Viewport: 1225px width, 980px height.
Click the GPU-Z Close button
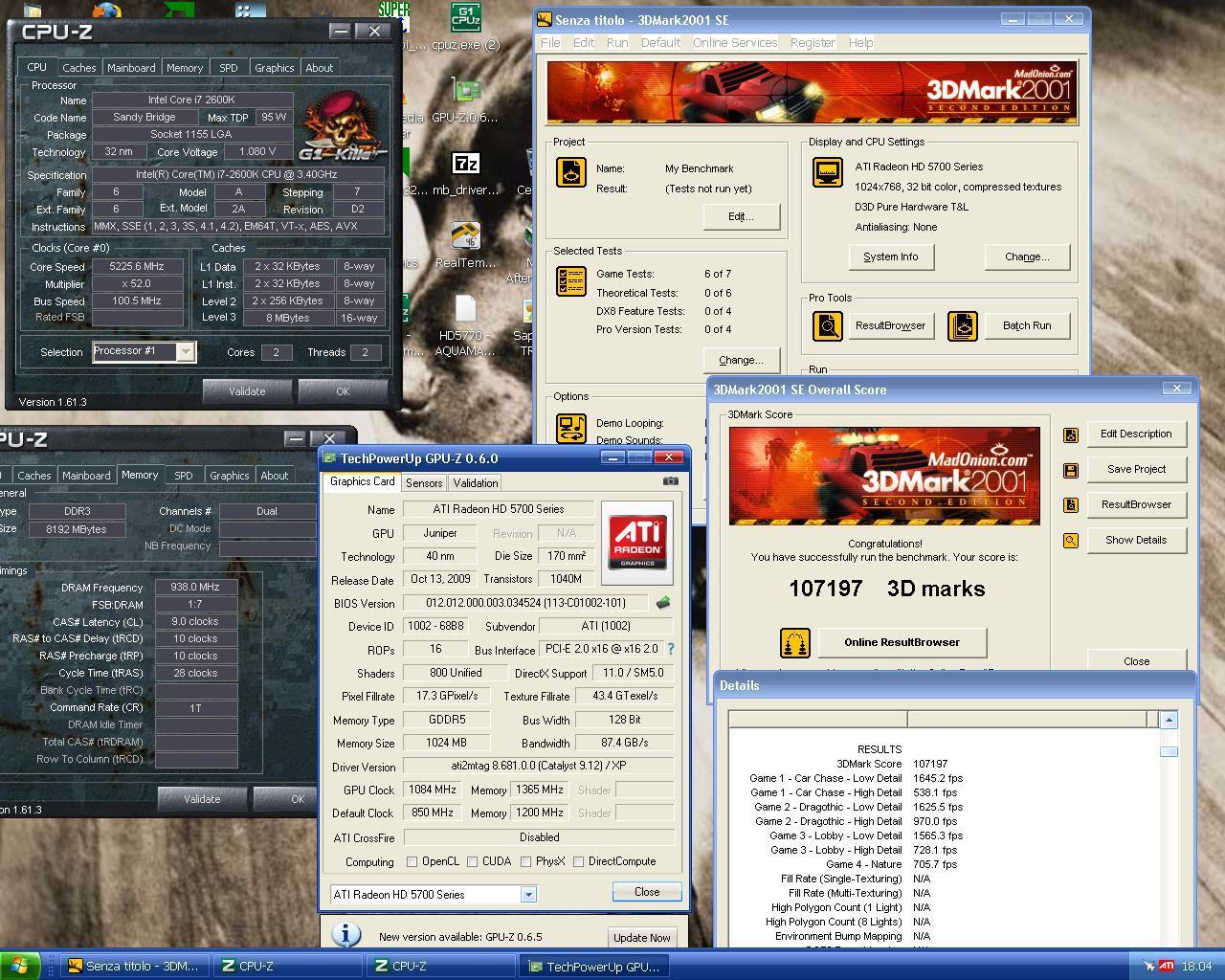coord(647,892)
